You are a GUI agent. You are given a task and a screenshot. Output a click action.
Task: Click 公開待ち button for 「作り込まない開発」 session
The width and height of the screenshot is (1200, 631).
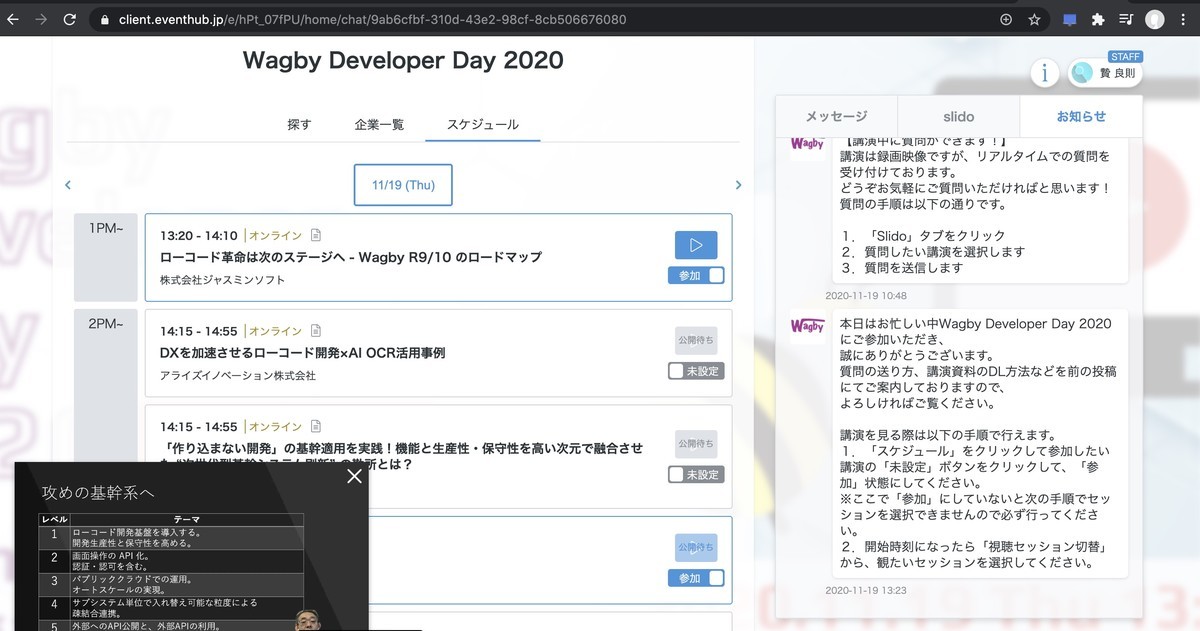tap(696, 443)
